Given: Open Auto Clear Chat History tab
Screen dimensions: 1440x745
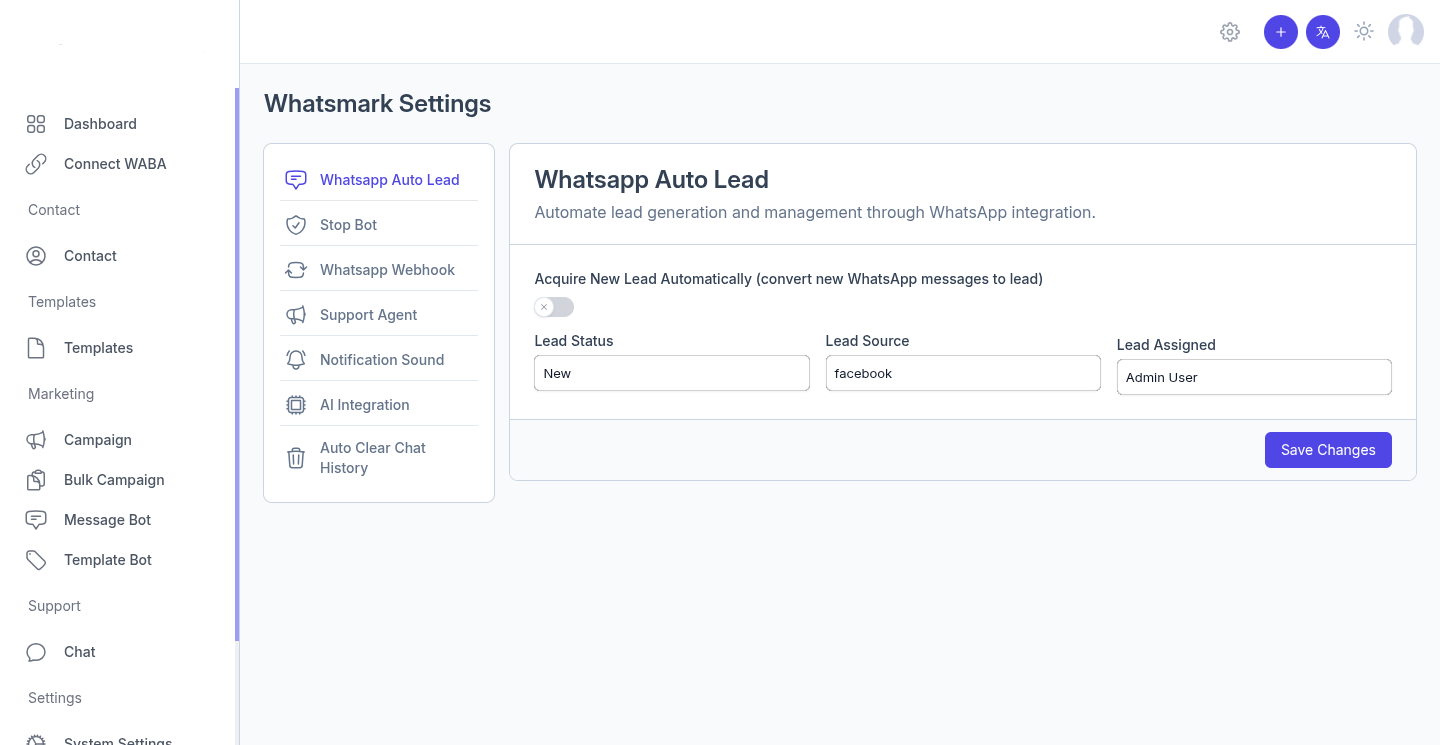Looking at the screenshot, I should [379, 458].
